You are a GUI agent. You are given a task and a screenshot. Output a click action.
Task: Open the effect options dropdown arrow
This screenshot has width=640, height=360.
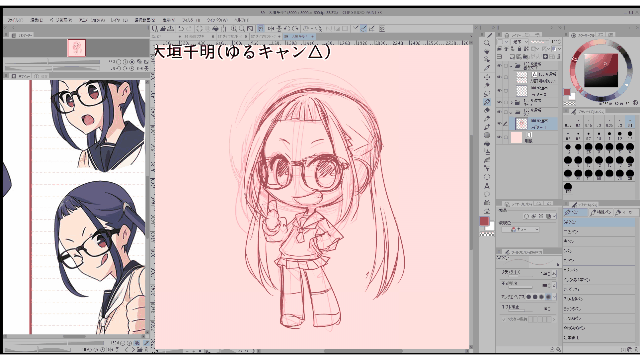pos(555,216)
